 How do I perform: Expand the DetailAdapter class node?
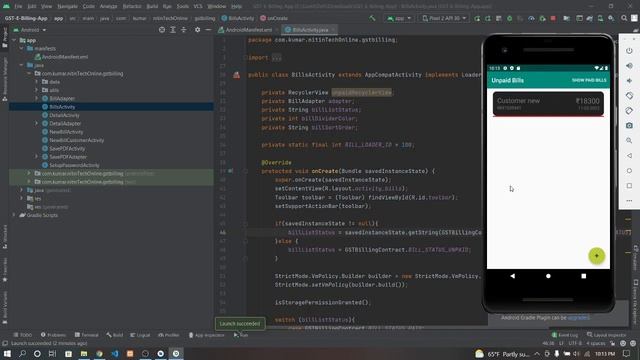click(36, 123)
